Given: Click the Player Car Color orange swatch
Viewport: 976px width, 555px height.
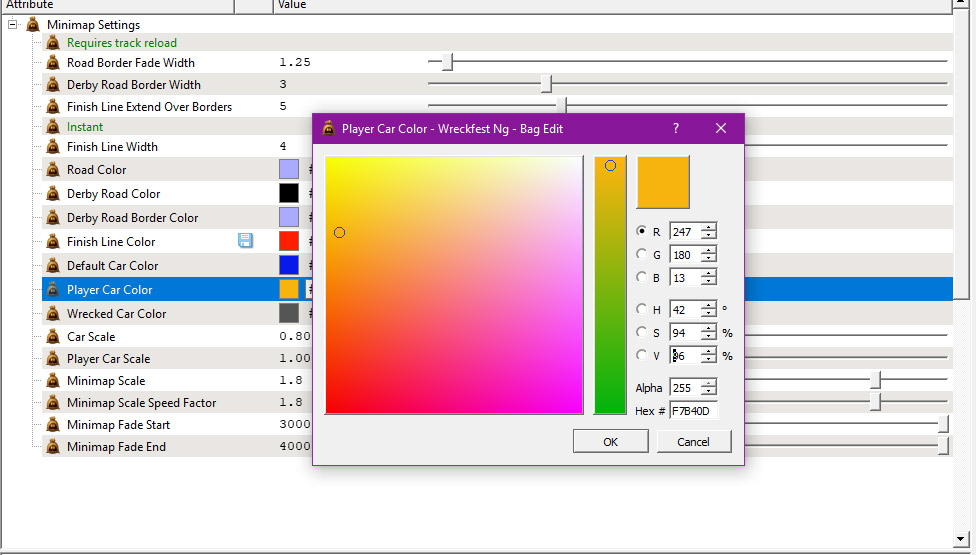Looking at the screenshot, I should tap(289, 289).
